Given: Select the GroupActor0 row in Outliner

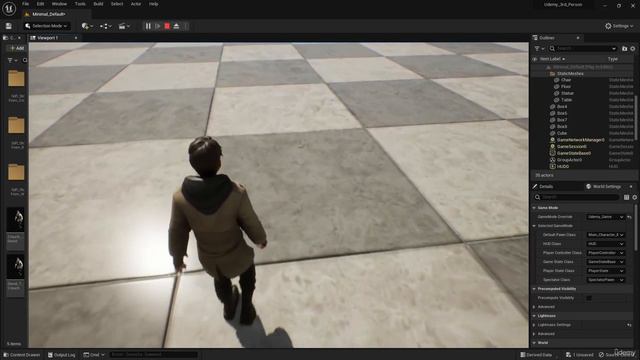Looking at the screenshot, I should pyautogui.click(x=569, y=160).
